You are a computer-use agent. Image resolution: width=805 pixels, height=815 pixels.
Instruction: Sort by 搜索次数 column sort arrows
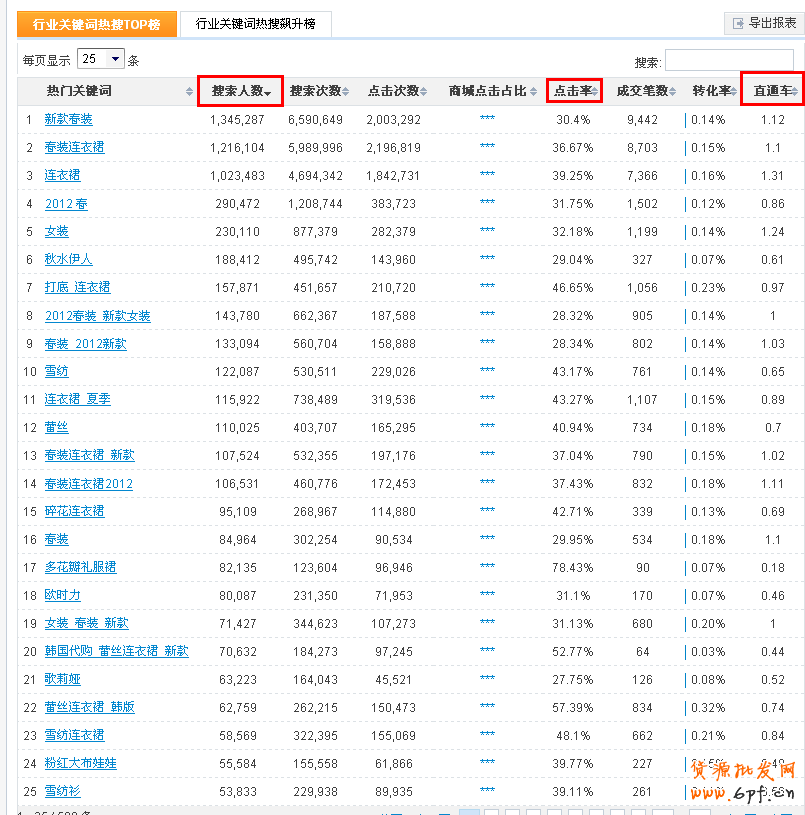pos(346,92)
